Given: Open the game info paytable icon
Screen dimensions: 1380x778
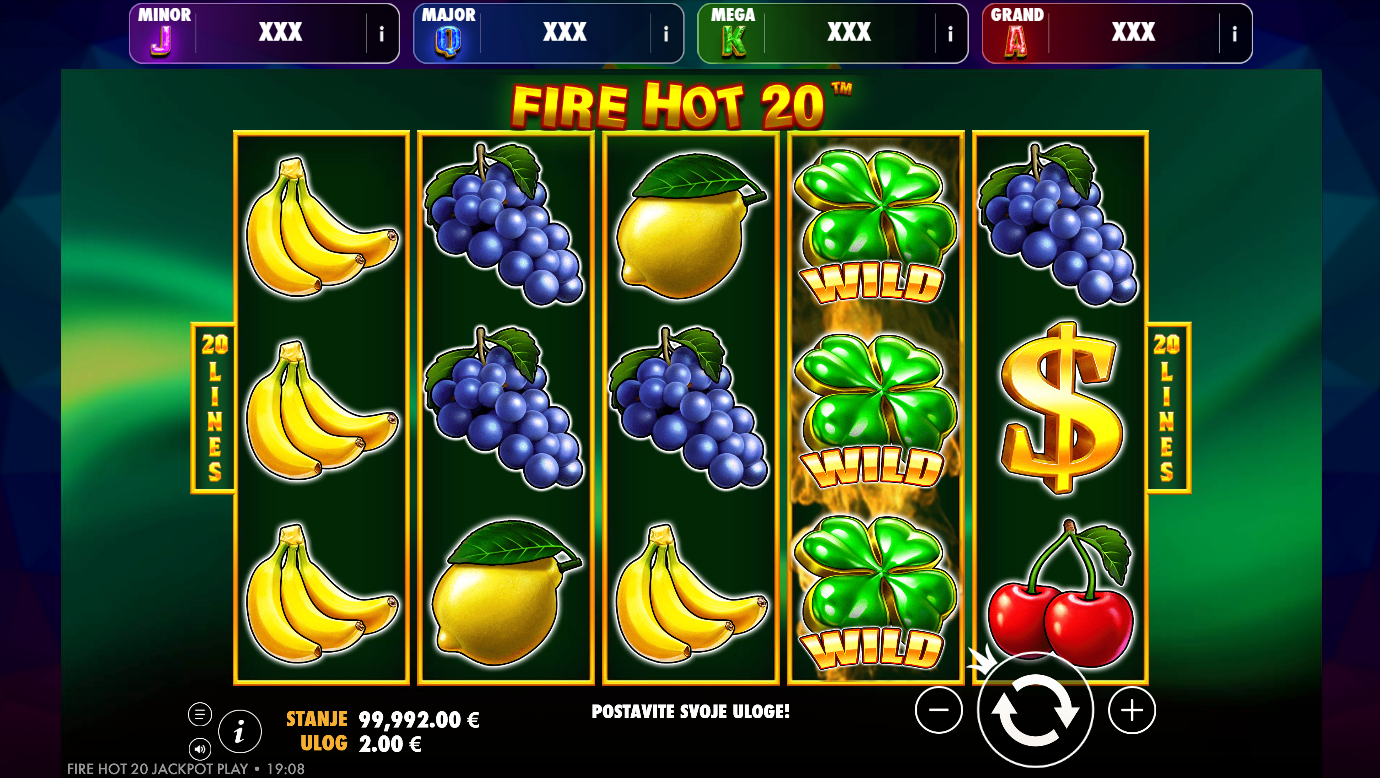Looking at the screenshot, I should (239, 732).
